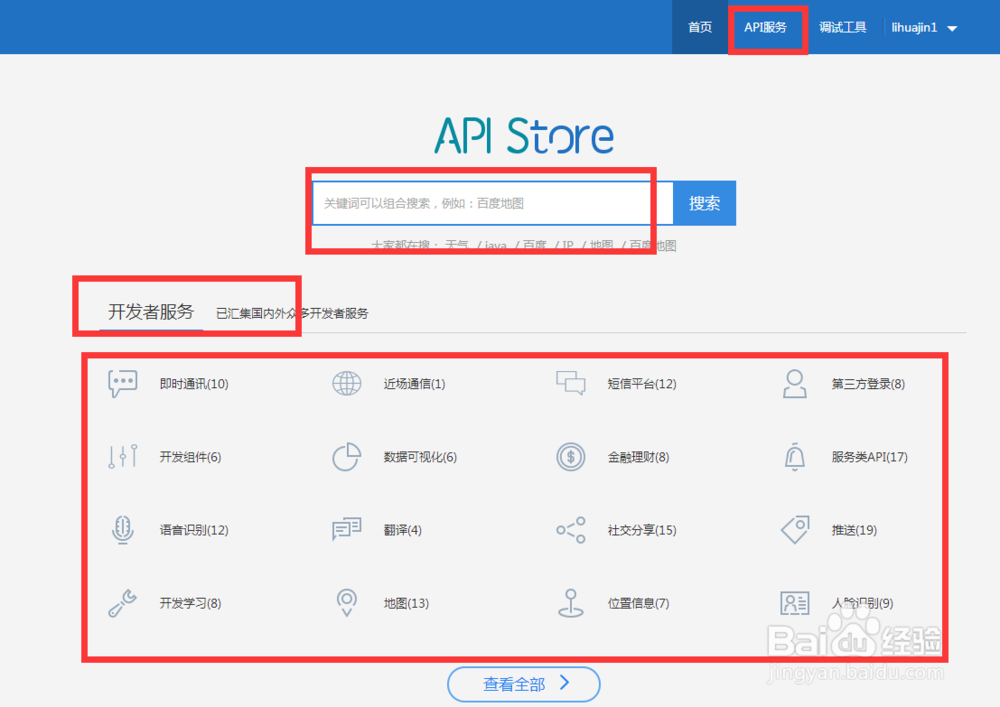
Task: Open the 位置信息(7) category link
Action: tap(638, 604)
